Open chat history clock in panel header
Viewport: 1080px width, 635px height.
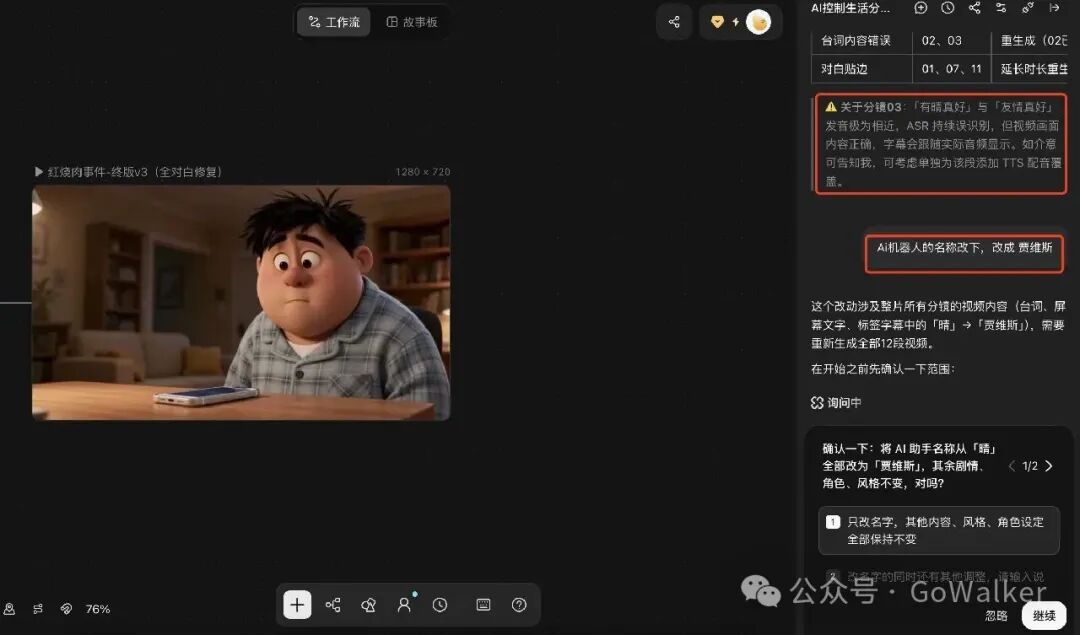coord(948,8)
